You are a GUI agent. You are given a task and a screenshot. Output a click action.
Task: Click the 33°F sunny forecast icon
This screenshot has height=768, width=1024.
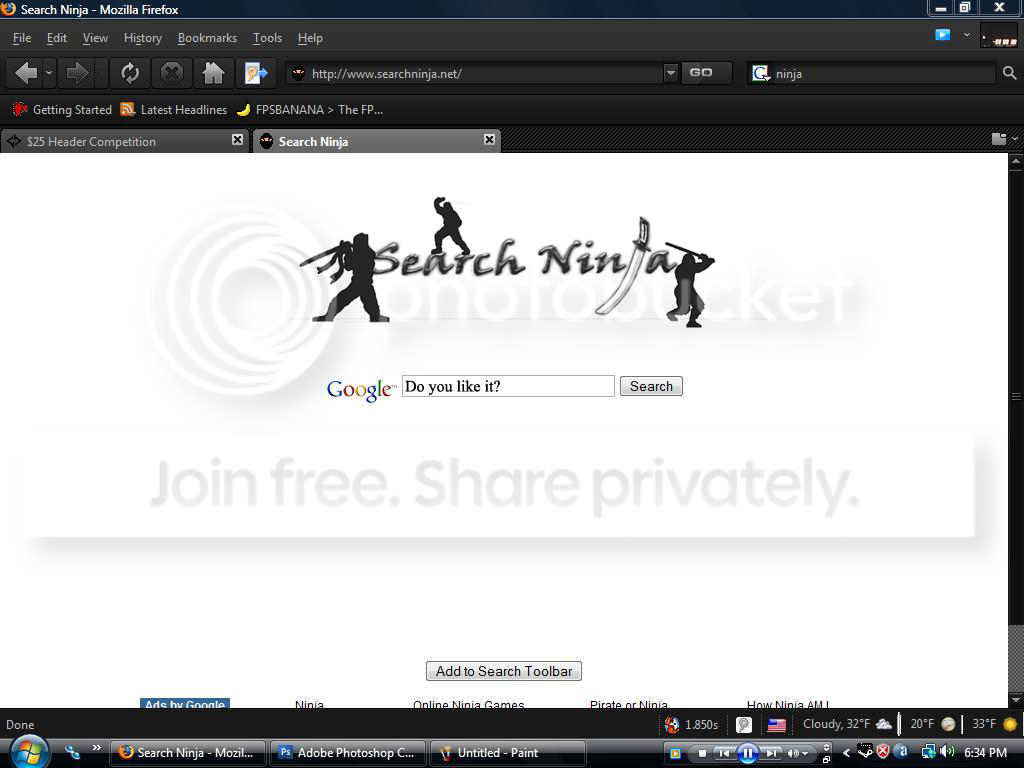1010,724
